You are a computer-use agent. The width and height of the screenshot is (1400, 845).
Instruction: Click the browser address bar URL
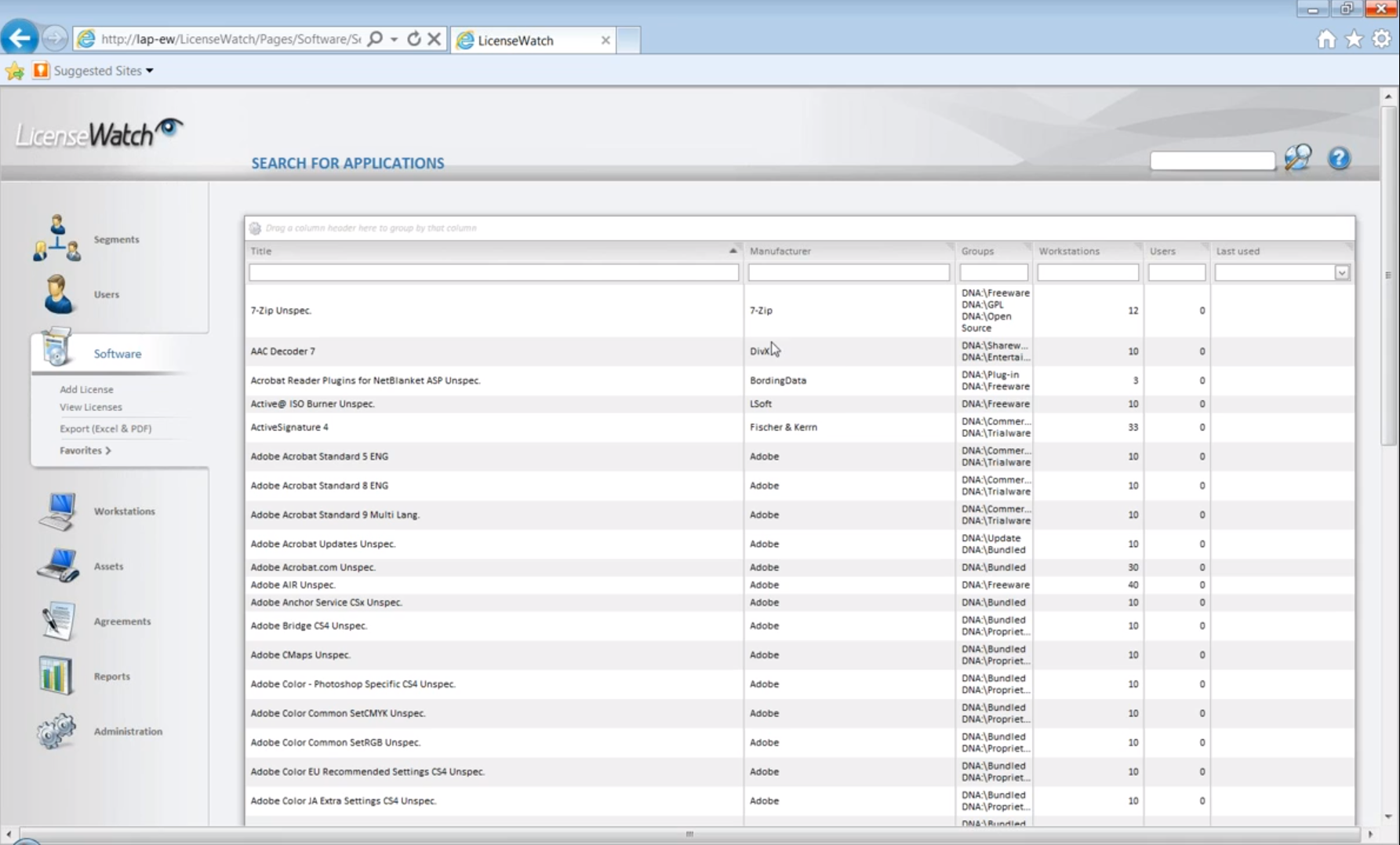click(x=231, y=39)
